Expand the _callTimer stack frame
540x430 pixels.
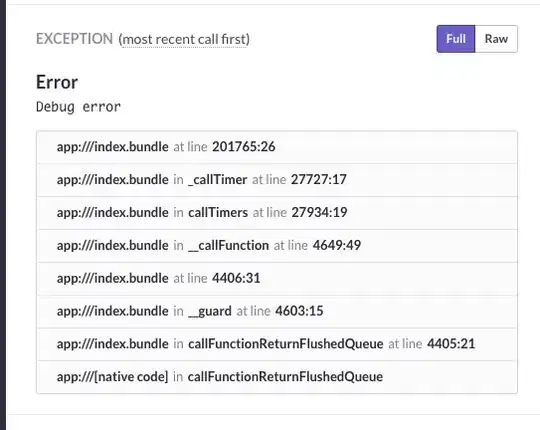(x=277, y=180)
